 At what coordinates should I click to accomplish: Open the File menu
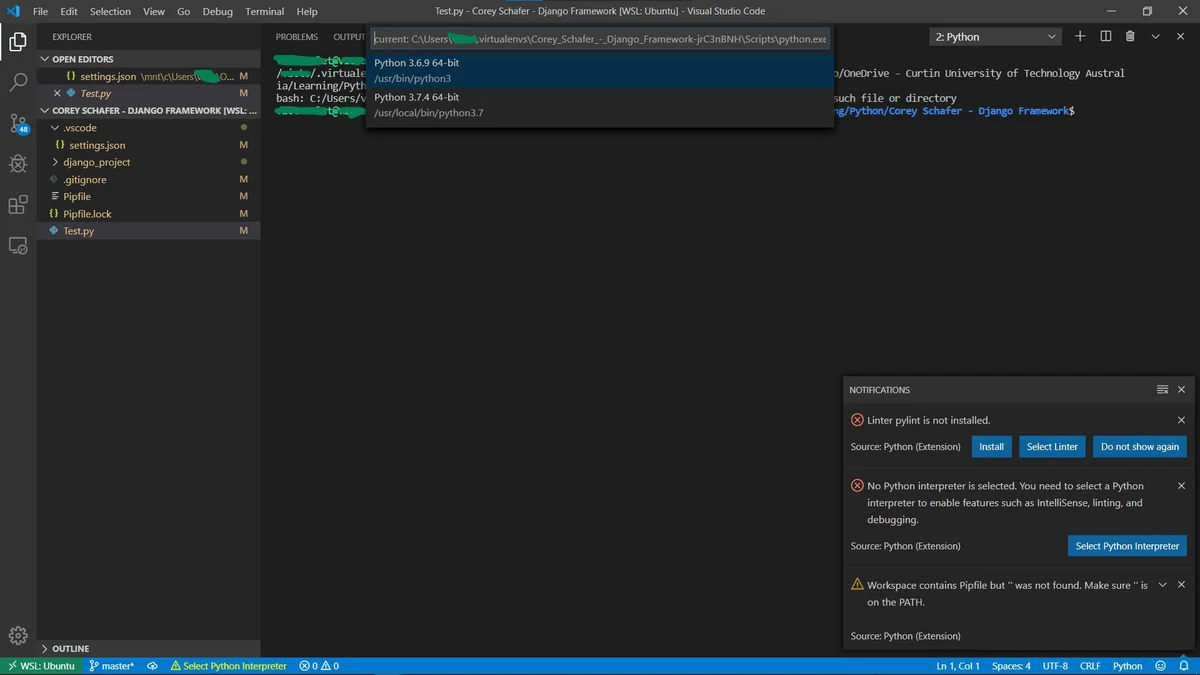41,11
